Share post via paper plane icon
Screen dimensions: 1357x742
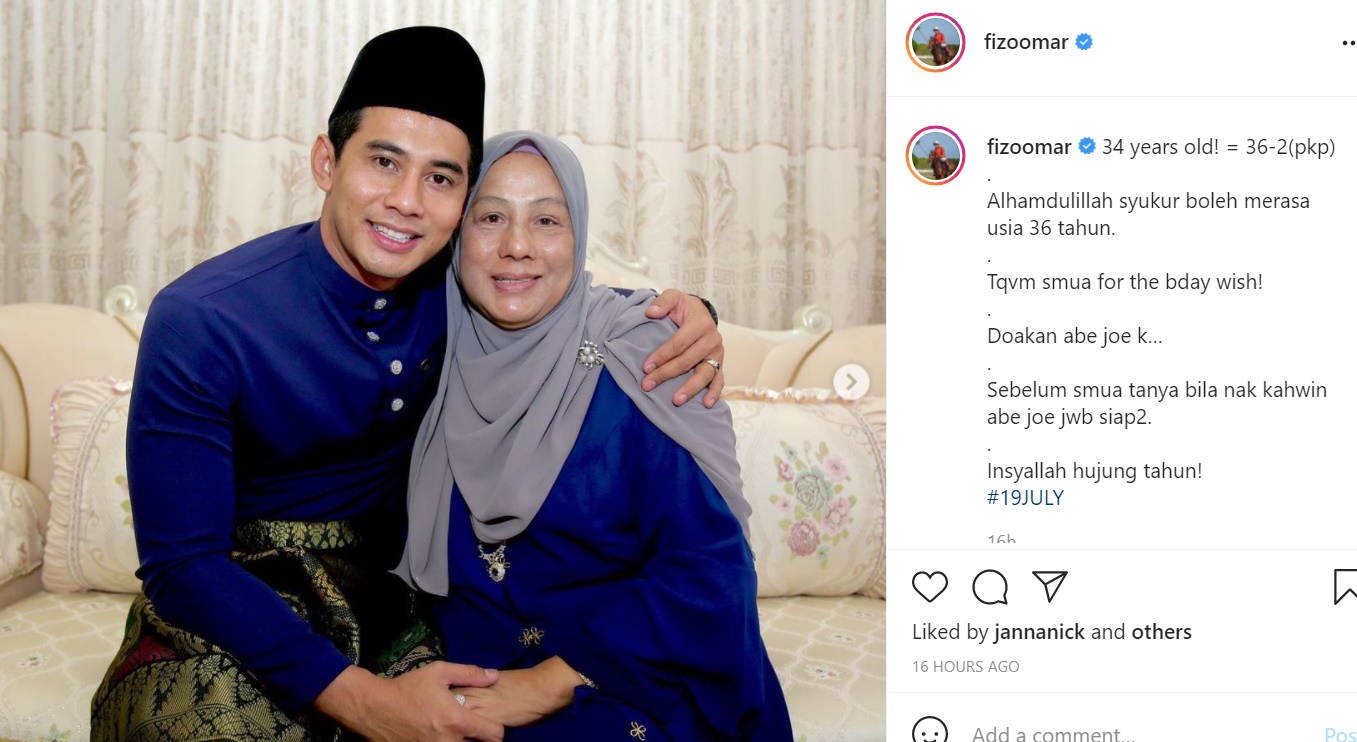[1050, 587]
